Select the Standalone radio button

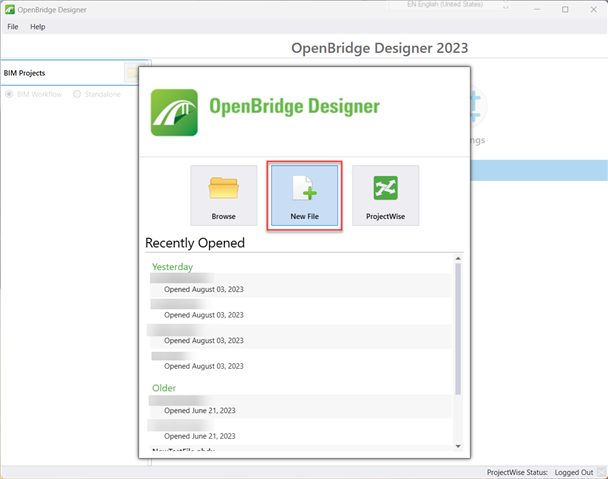(x=77, y=94)
